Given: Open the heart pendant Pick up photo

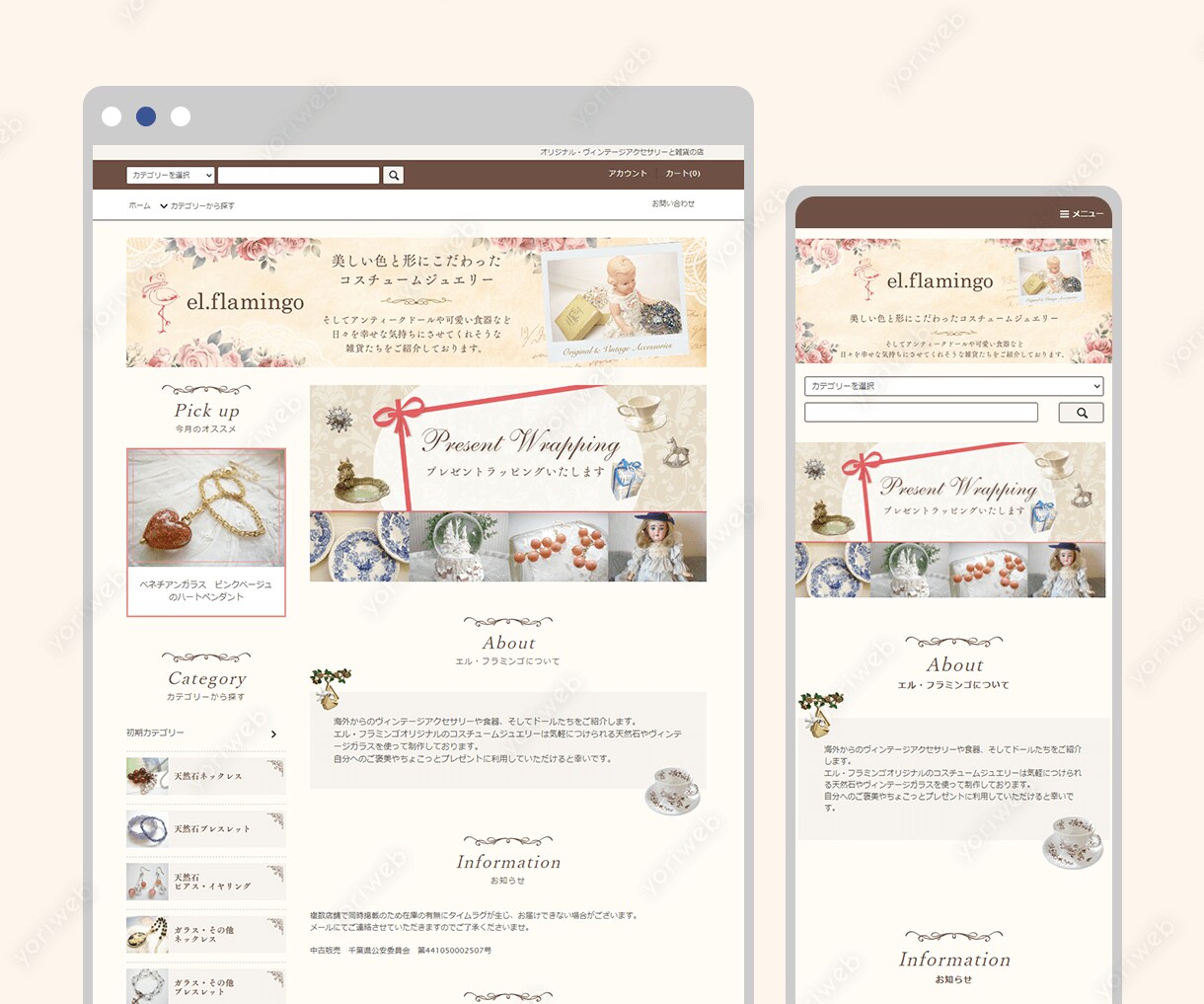Looking at the screenshot, I should 206,507.
